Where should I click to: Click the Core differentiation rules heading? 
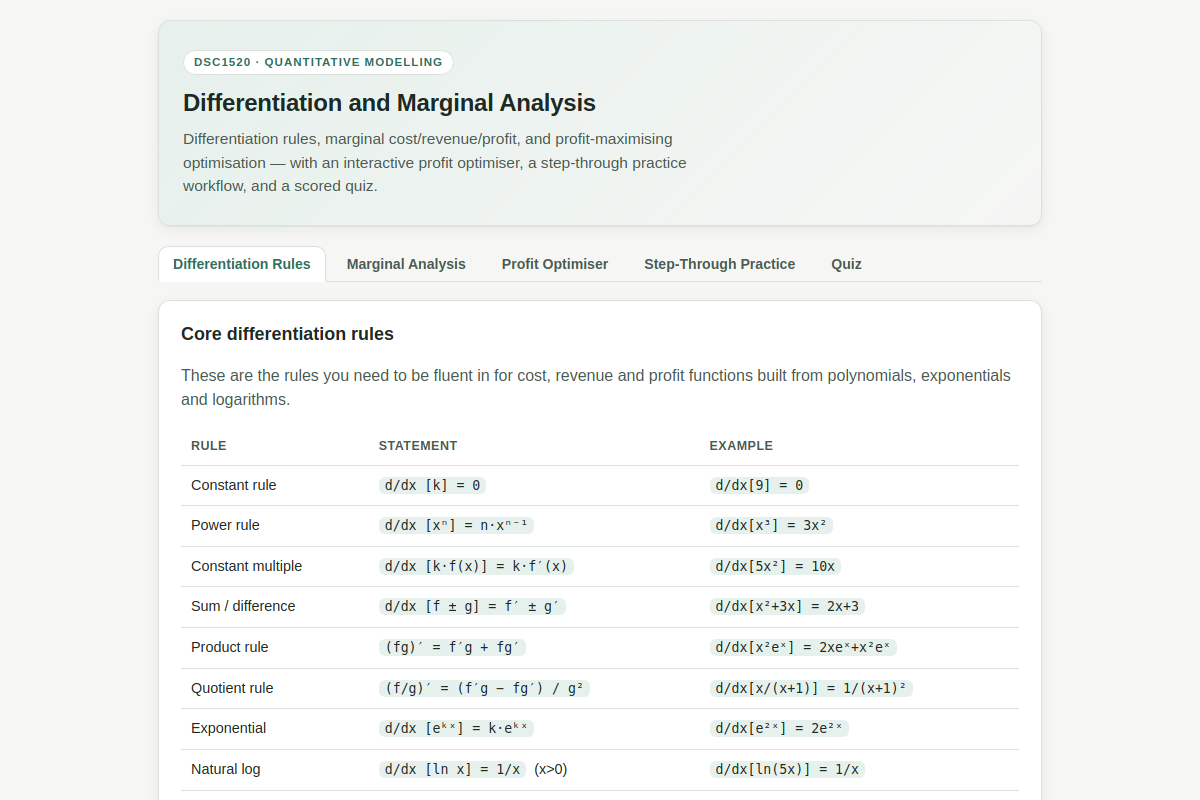point(287,334)
